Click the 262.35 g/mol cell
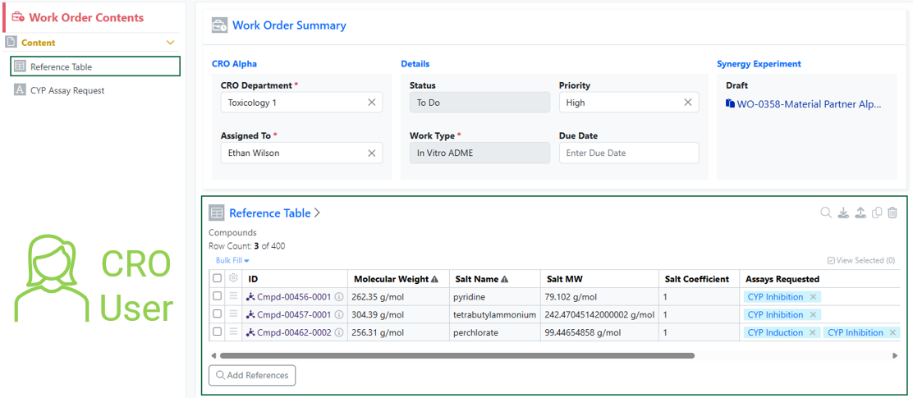The width and height of the screenshot is (913, 398). [x=398, y=297]
